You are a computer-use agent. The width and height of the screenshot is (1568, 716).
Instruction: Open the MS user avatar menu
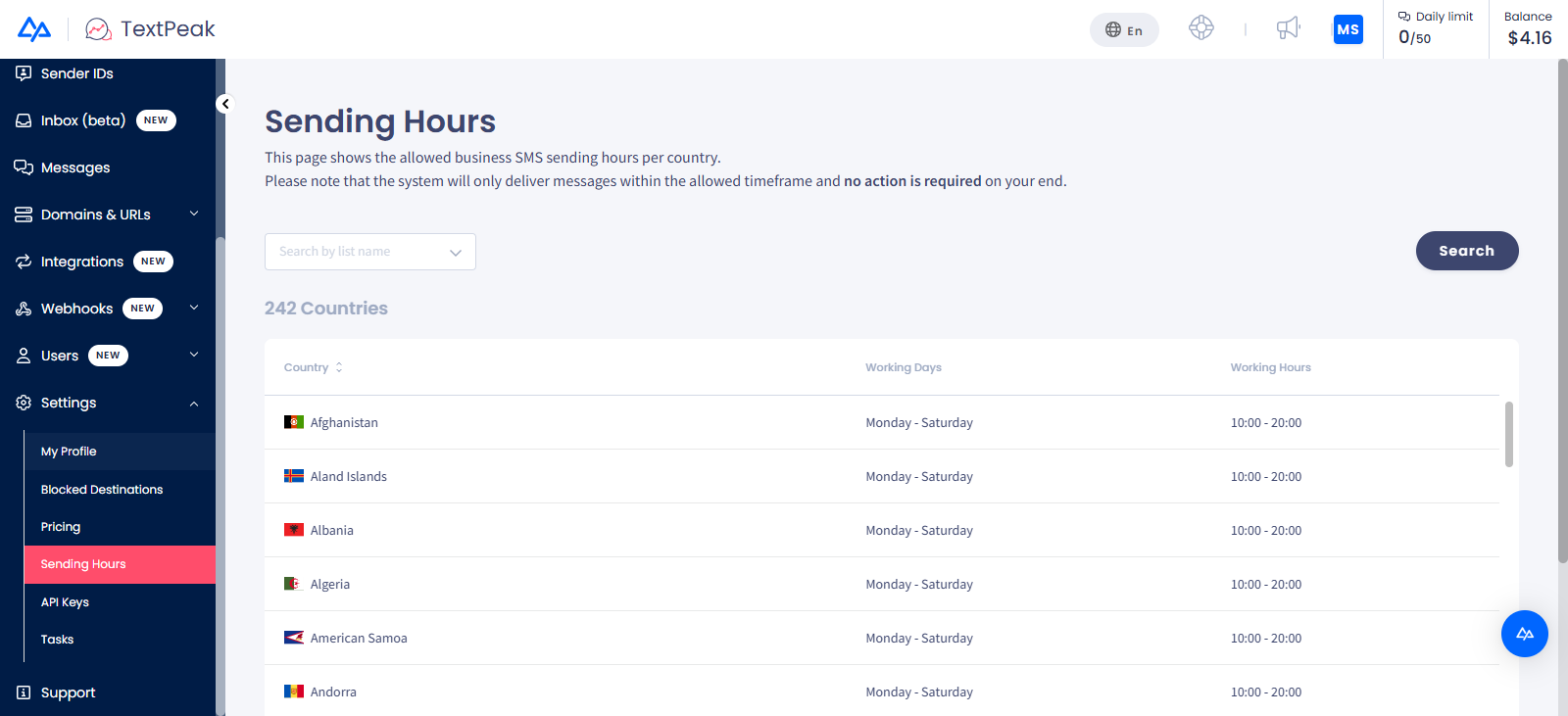click(1348, 29)
